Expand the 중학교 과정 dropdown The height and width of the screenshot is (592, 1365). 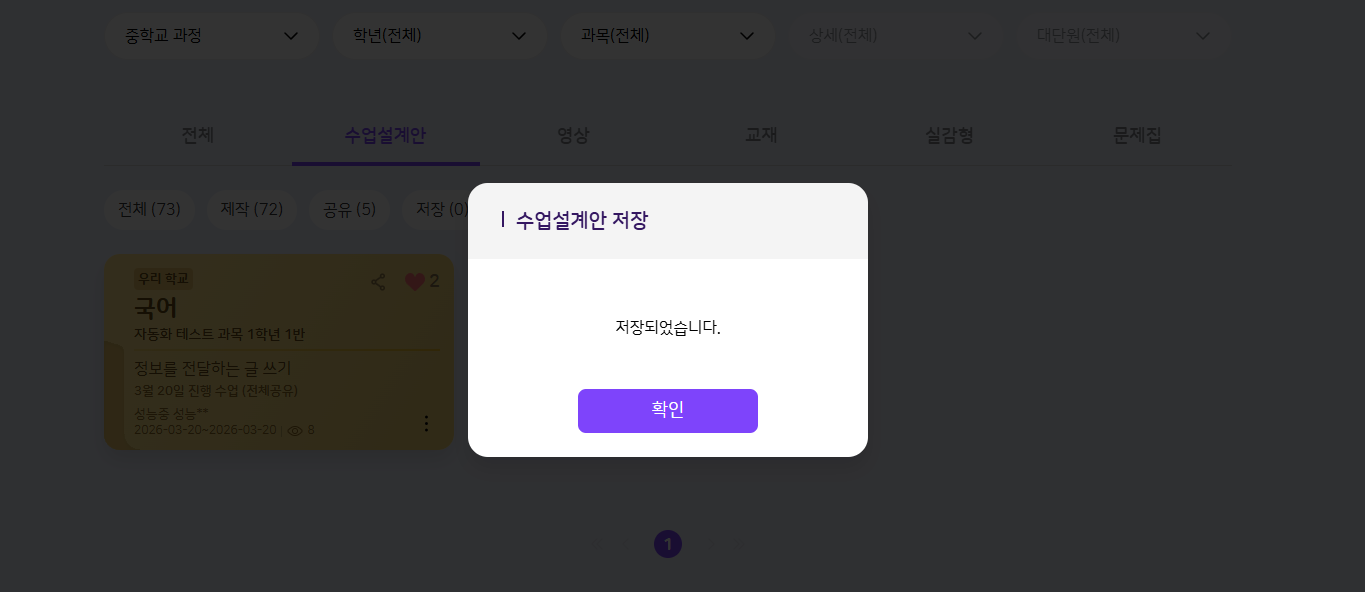pyautogui.click(x=212, y=36)
